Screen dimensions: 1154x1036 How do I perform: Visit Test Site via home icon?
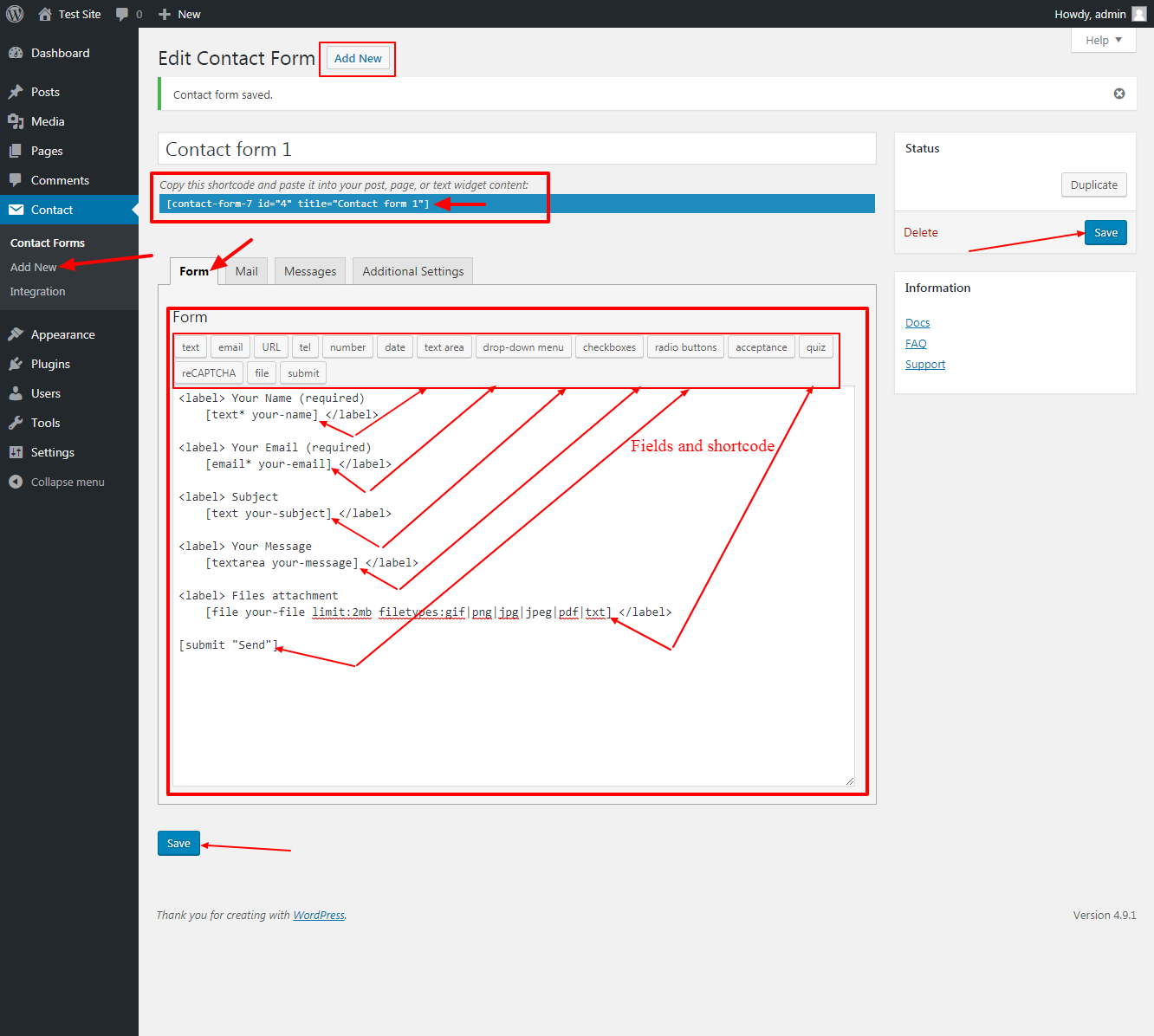[x=69, y=14]
